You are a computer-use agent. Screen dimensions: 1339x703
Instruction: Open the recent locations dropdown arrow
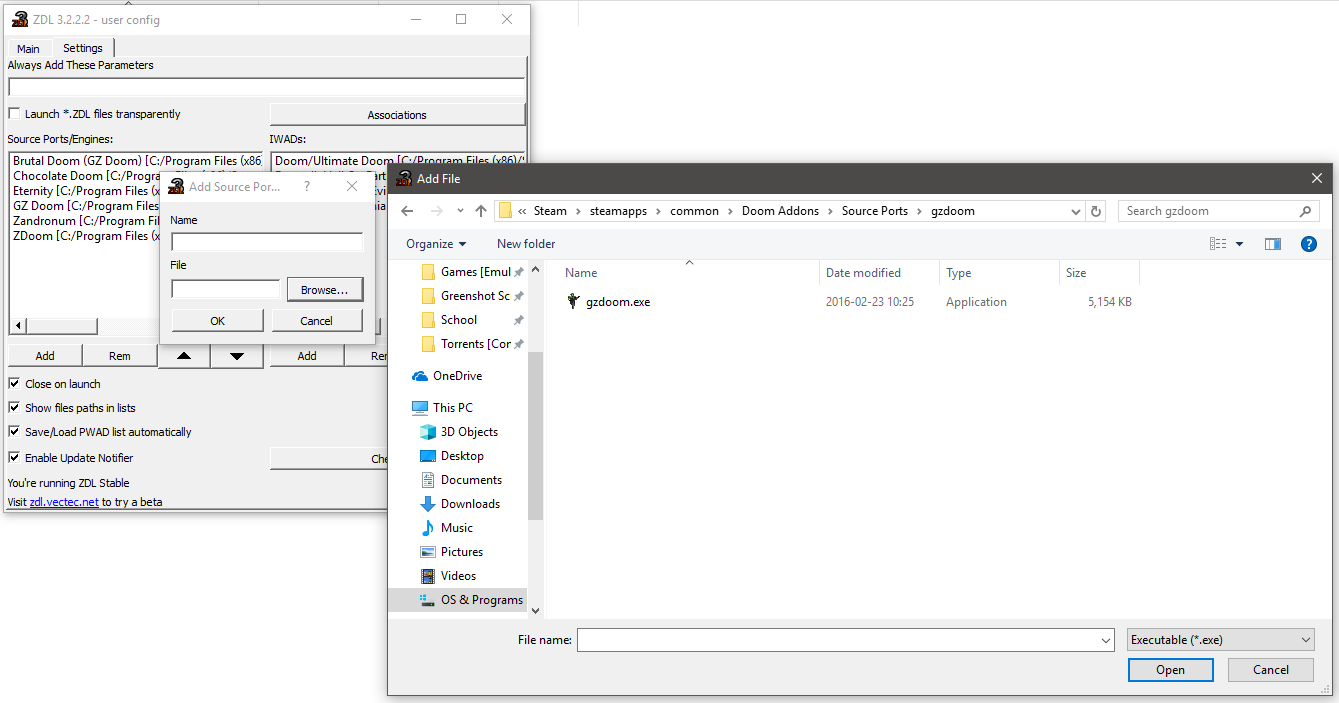[x=460, y=211]
